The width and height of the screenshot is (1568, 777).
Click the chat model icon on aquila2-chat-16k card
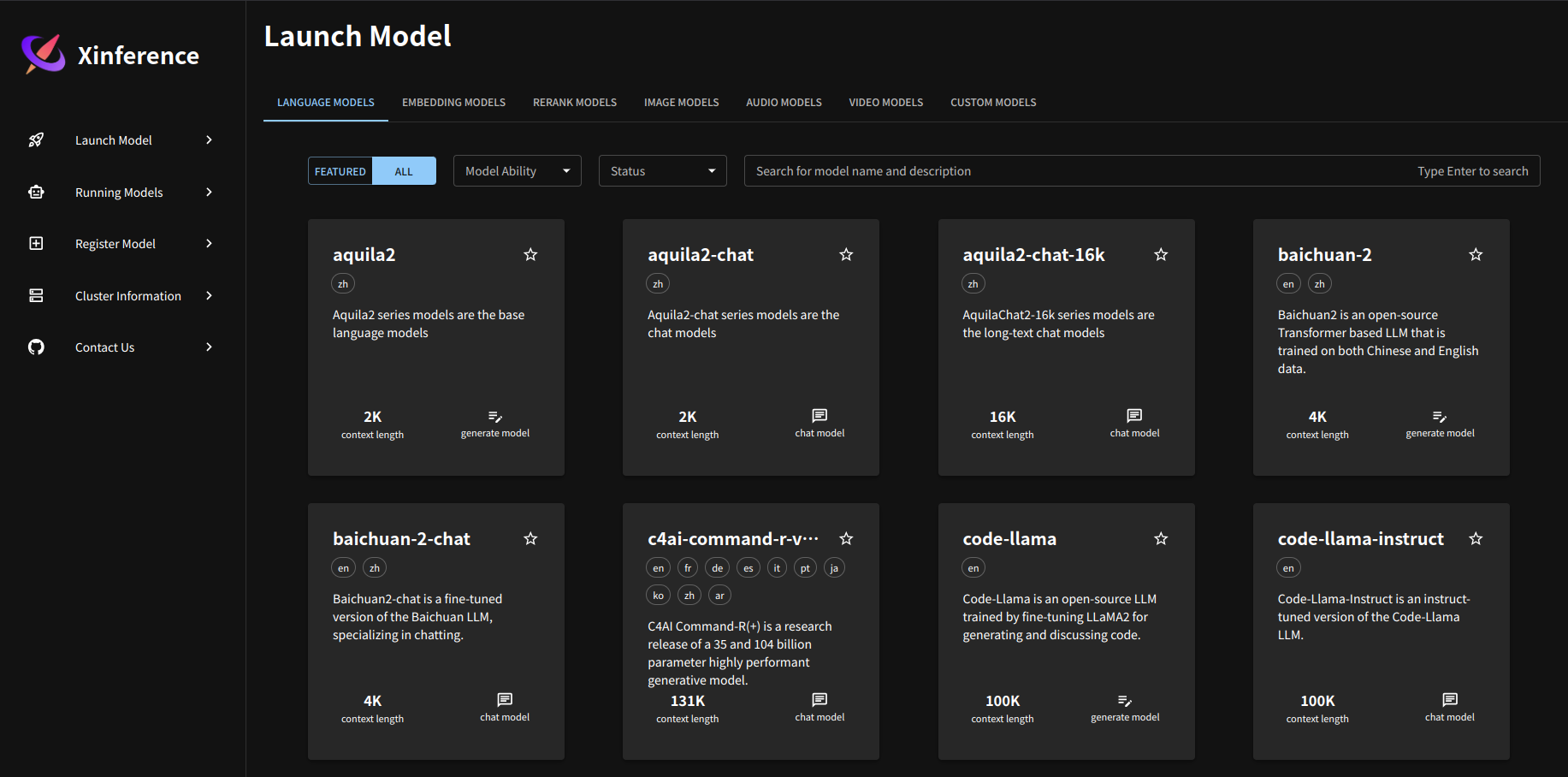coord(1134,416)
